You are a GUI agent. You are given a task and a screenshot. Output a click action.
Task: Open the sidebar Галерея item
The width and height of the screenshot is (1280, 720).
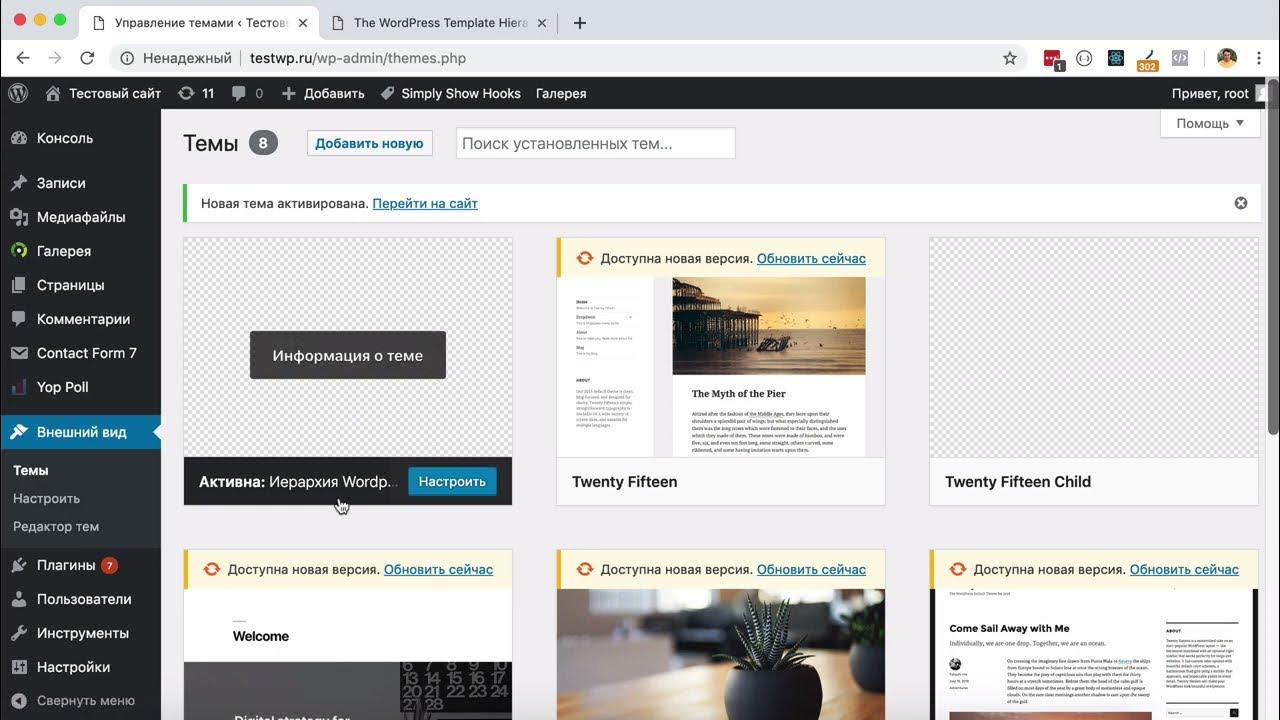[80, 251]
